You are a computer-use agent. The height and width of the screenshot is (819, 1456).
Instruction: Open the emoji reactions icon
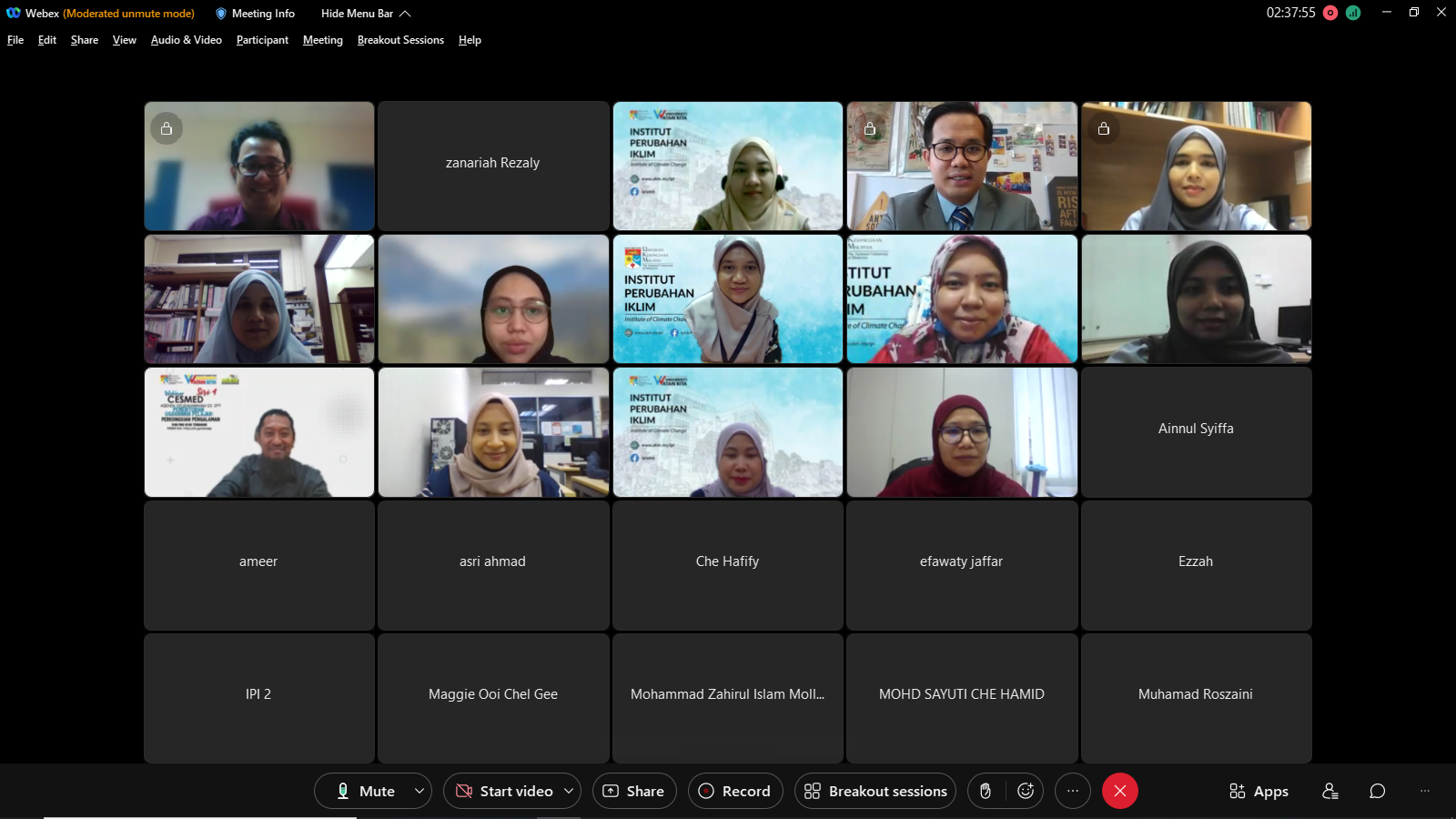coord(1026,791)
